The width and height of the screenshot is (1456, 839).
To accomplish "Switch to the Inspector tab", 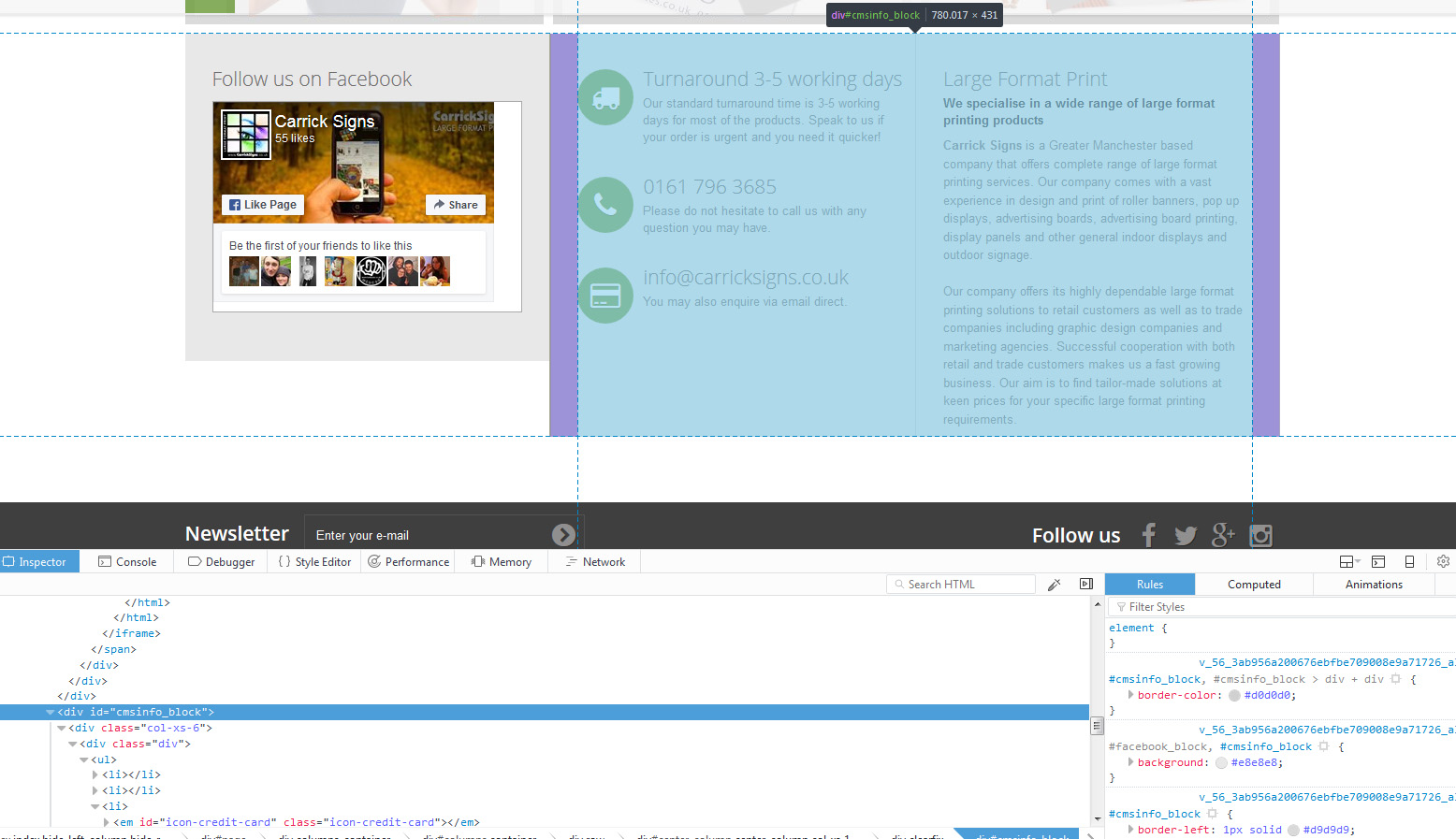I will [39, 561].
